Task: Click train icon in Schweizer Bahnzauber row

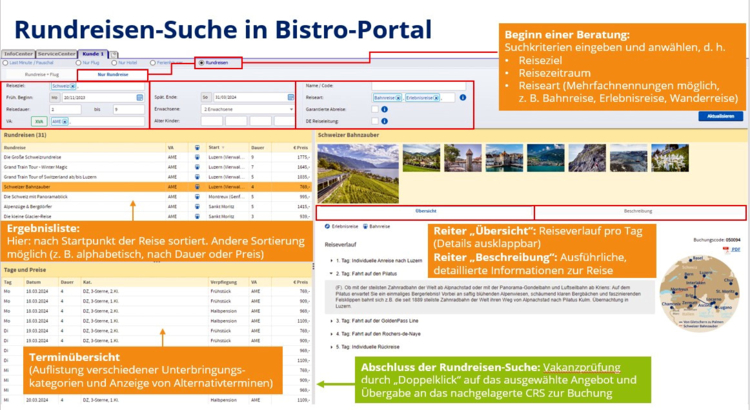Action: pos(197,187)
